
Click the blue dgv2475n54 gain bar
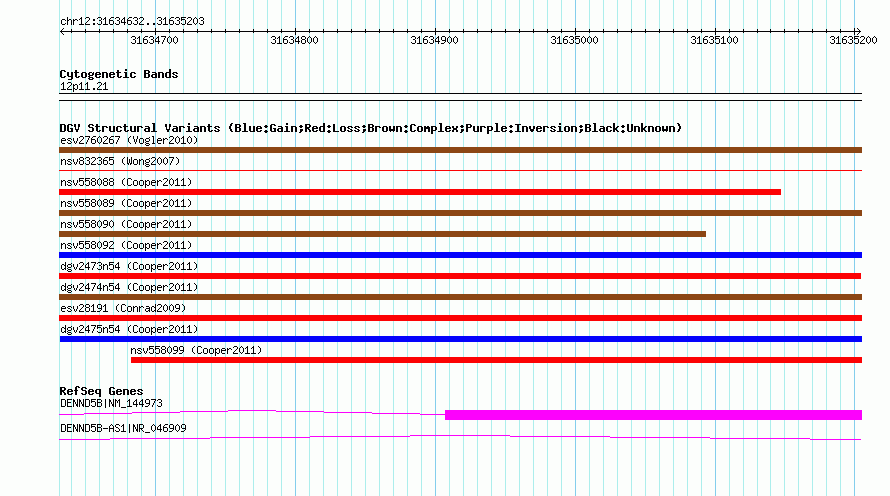460,339
